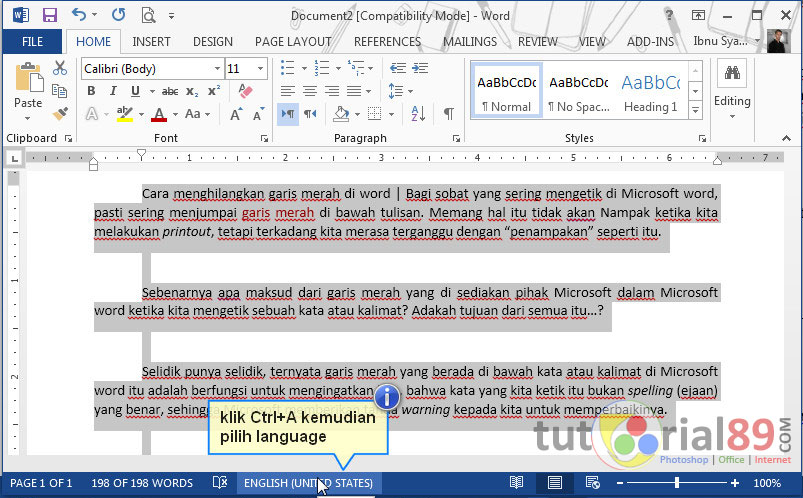
Task: Open Paragraph dialog launcher
Action: (456, 138)
